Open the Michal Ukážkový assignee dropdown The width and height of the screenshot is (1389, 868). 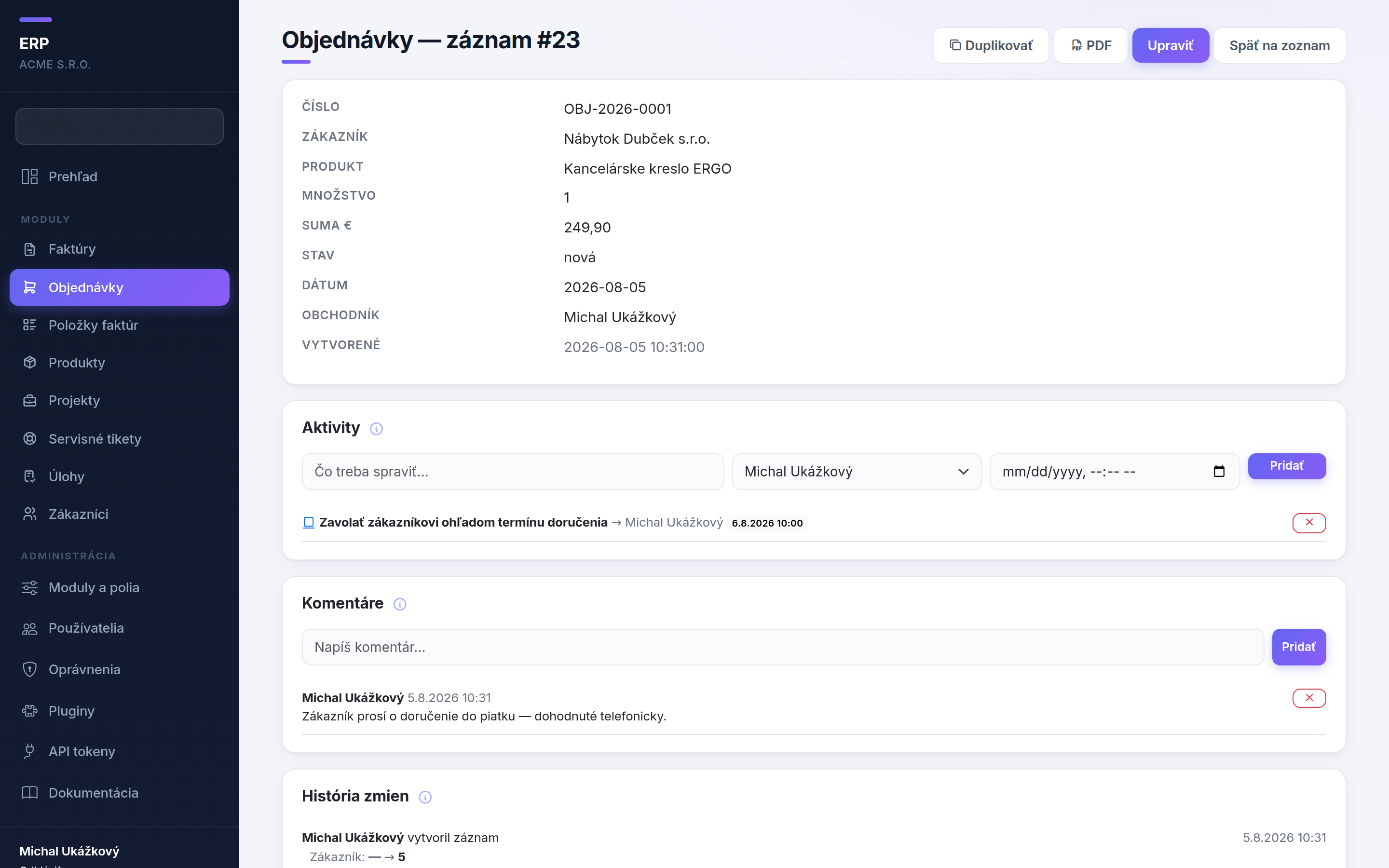tap(857, 471)
